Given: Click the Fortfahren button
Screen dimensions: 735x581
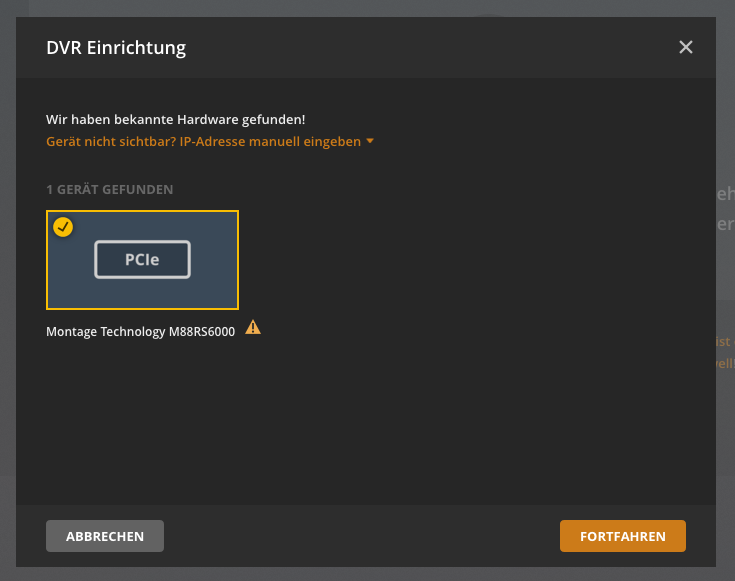Looking at the screenshot, I should click(622, 536).
